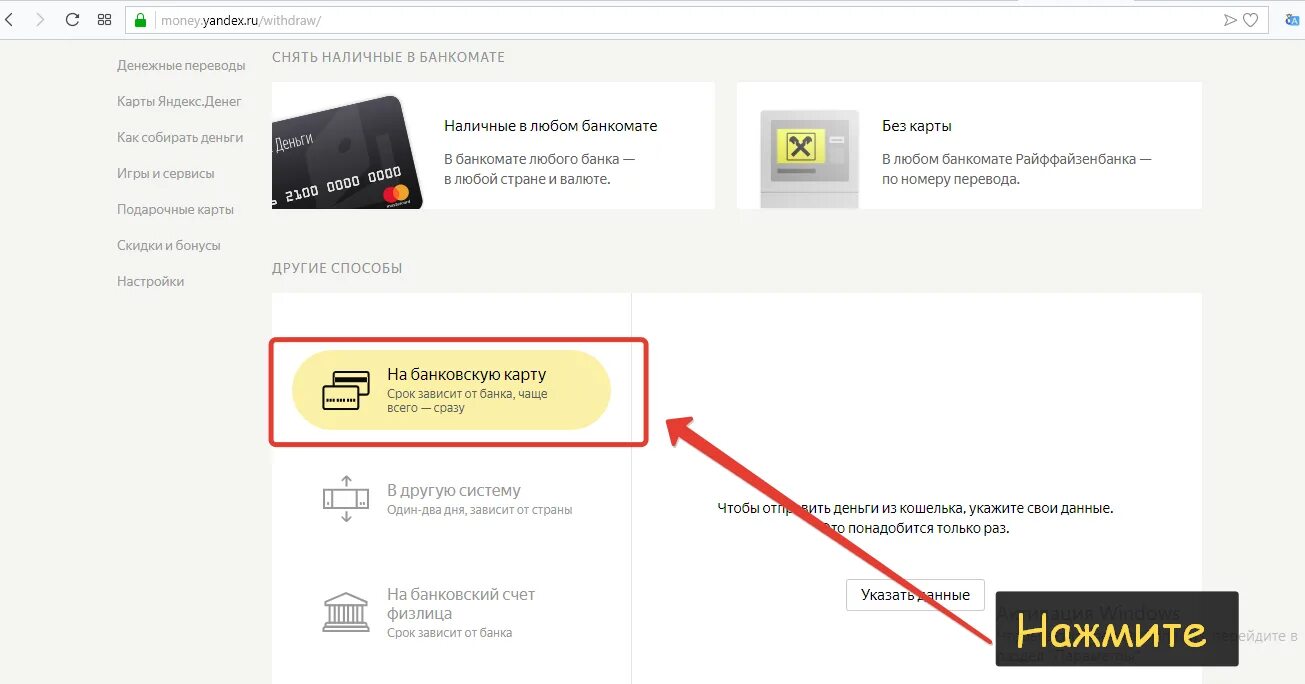Select Наличные в любом банкомате option

click(493, 146)
